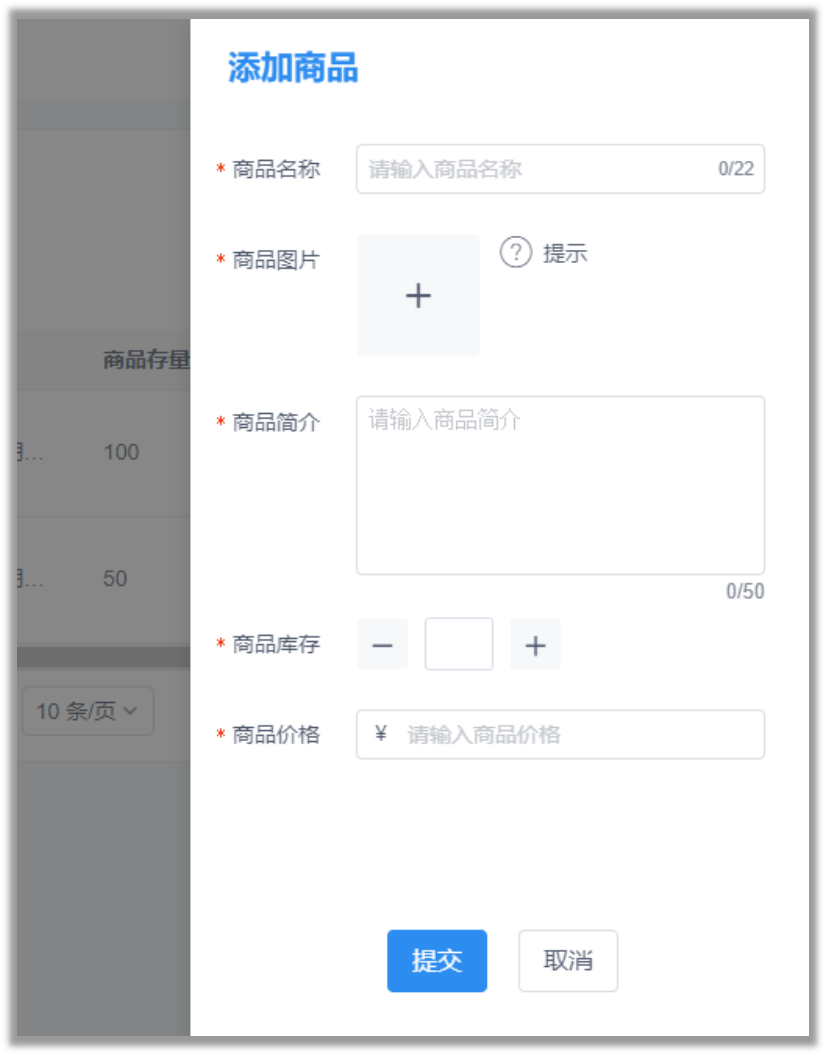Open the 10 条/页 page size dropdown
The image size is (826, 1056).
pyautogui.click(x=88, y=711)
